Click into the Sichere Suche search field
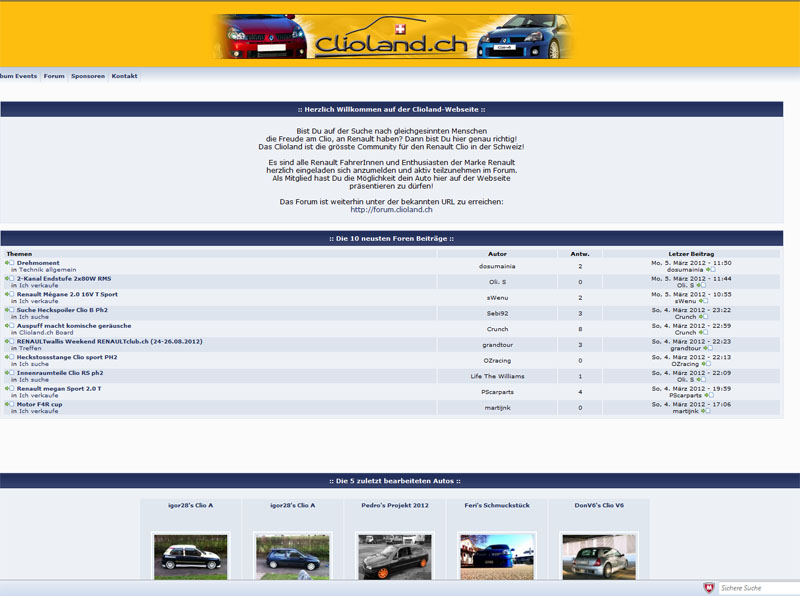The height and width of the screenshot is (596, 800). 759,588
